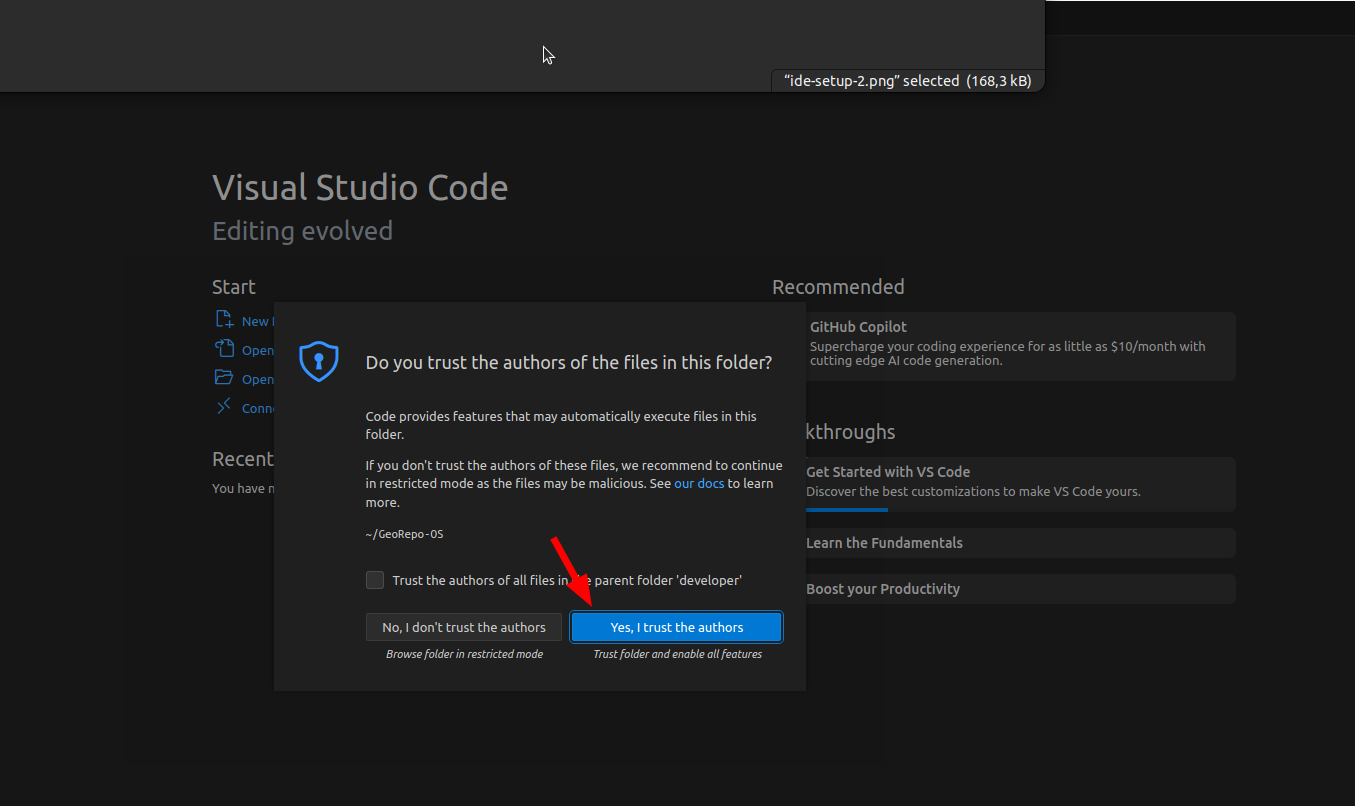Click the Connect to remote icon

[x=224, y=407]
